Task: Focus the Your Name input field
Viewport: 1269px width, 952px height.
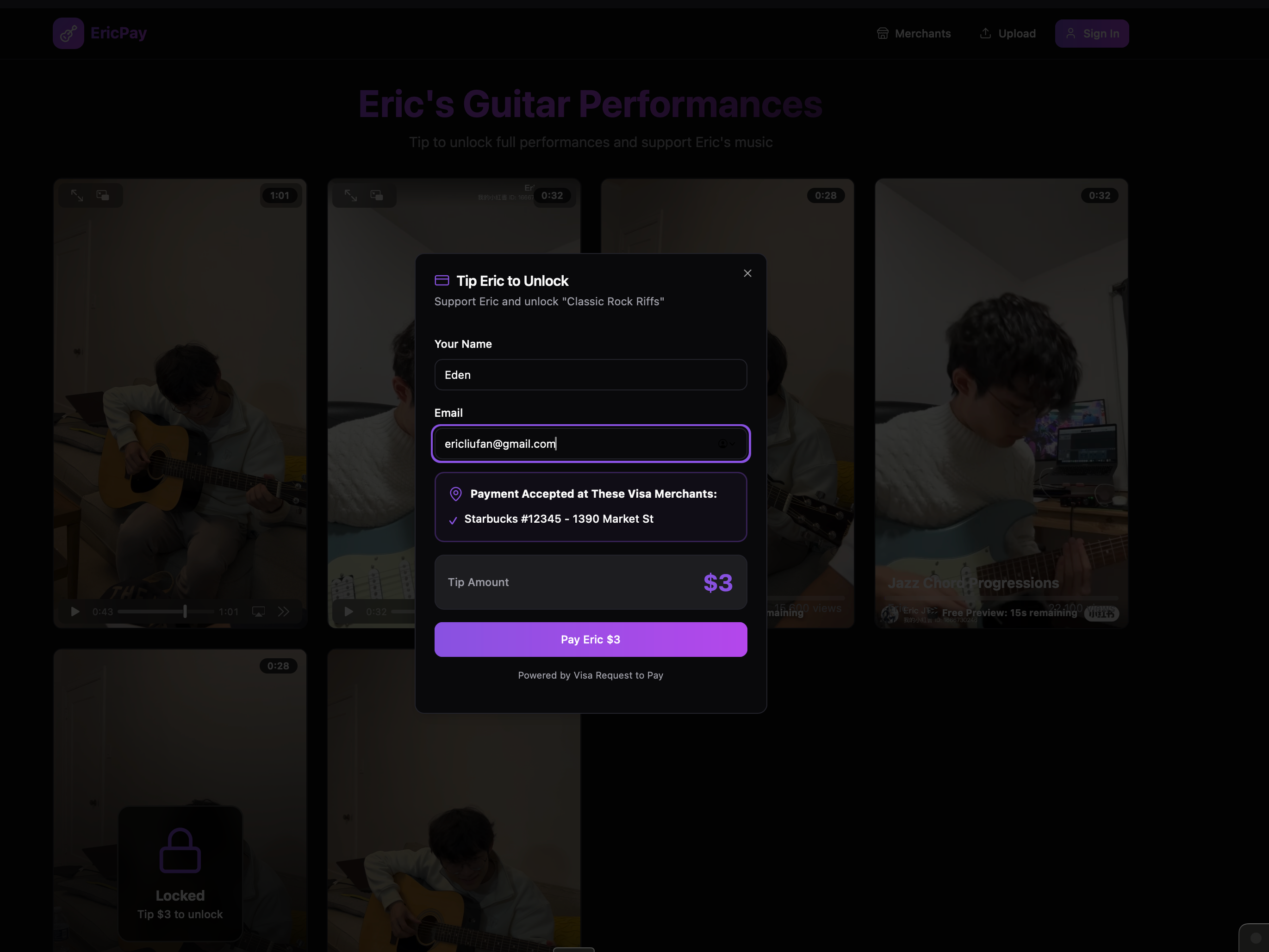Action: tap(591, 375)
